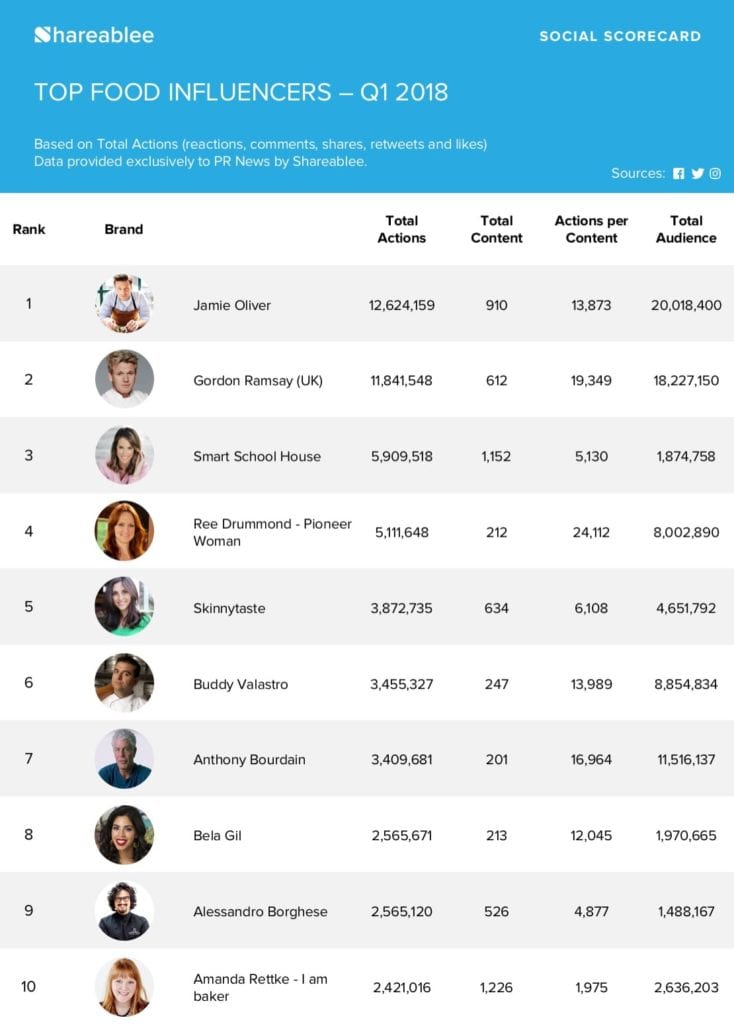Select Ree Drummond - Pioneer Woman text
This screenshot has width=734, height=1024.
click(272, 532)
